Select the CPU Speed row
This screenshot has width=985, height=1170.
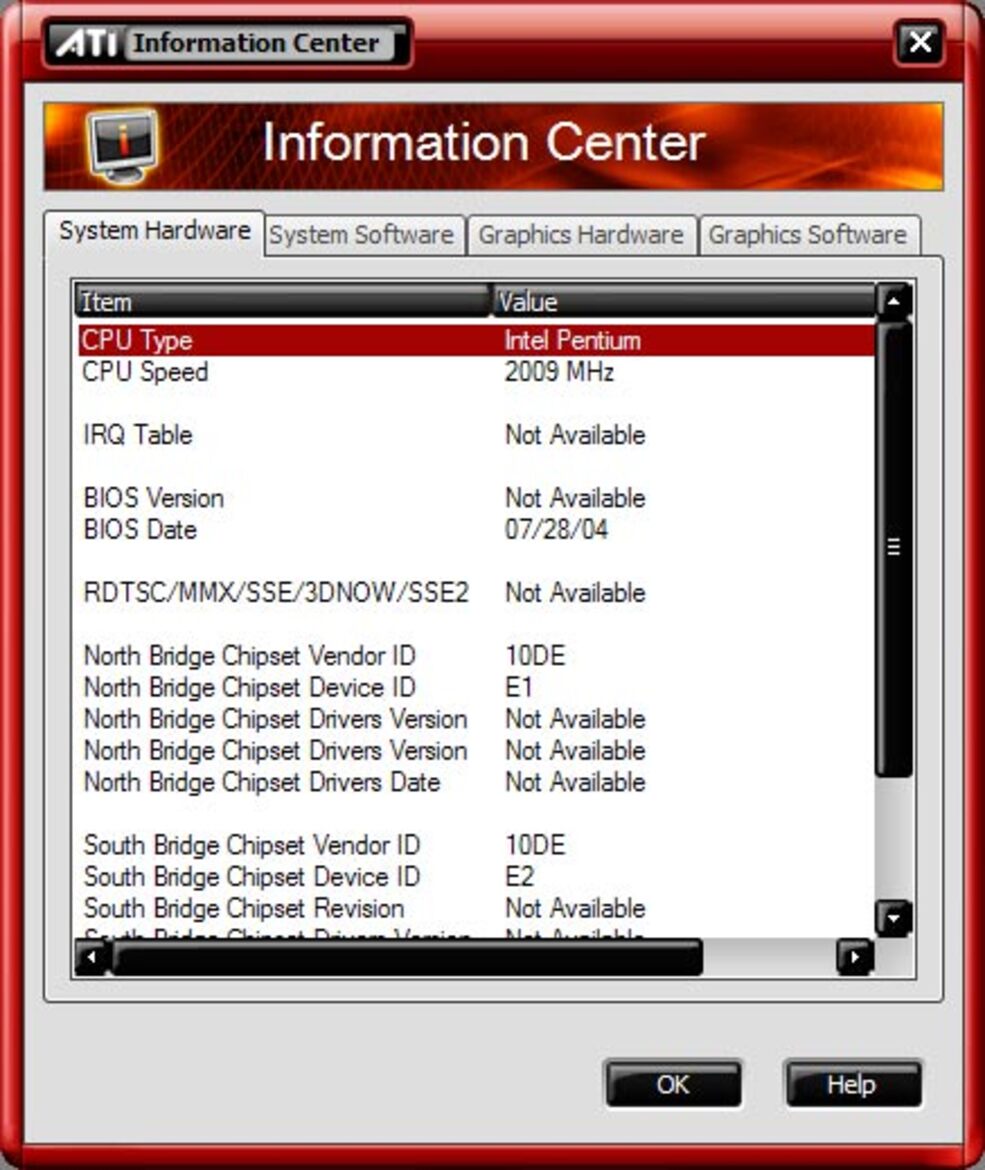(x=476, y=372)
